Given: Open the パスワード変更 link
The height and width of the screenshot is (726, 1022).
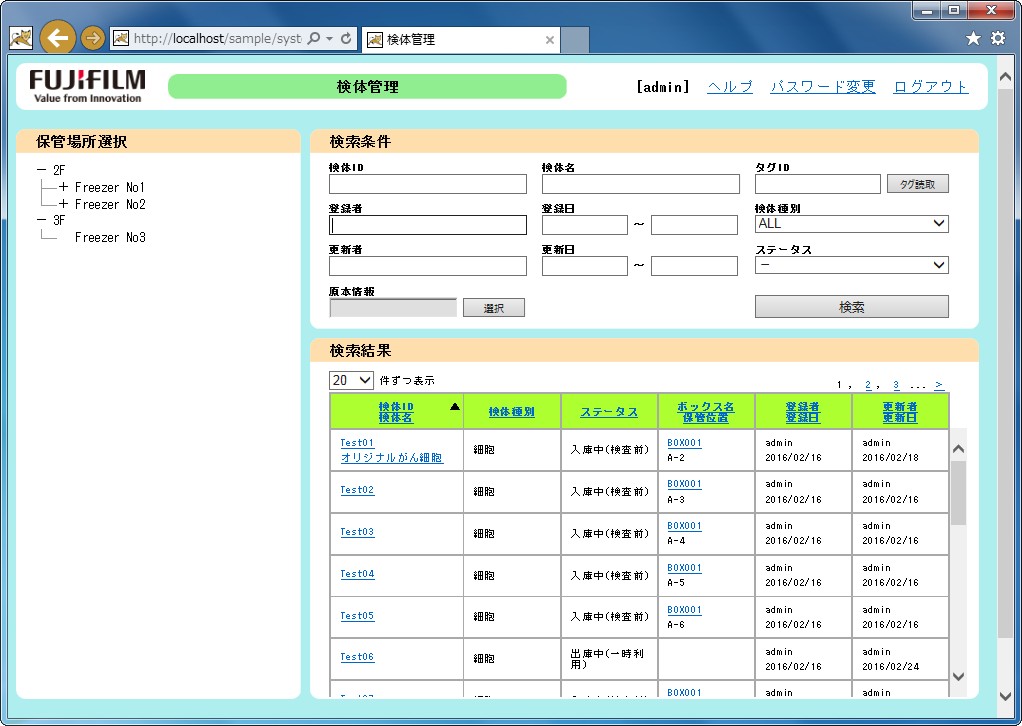Looking at the screenshot, I should click(823, 87).
